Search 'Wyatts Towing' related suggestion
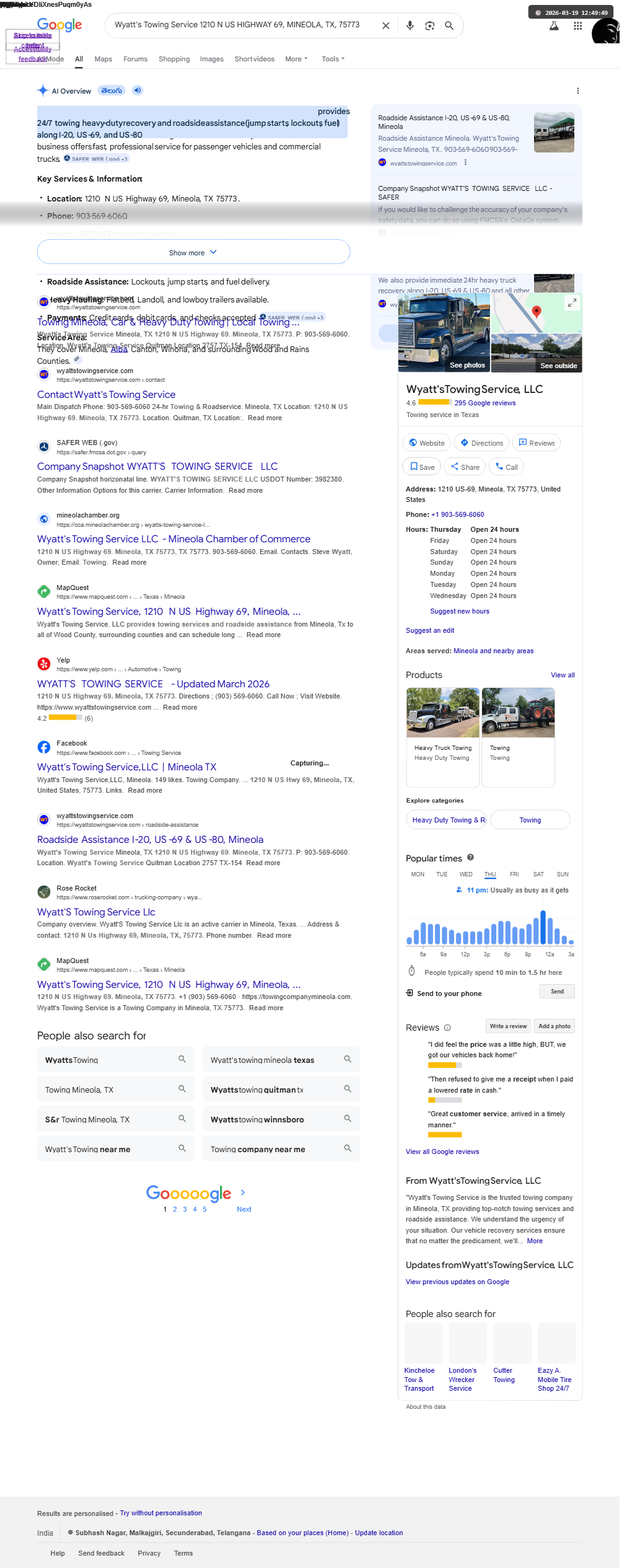Image resolution: width=627 pixels, height=1568 pixels. click(116, 1060)
